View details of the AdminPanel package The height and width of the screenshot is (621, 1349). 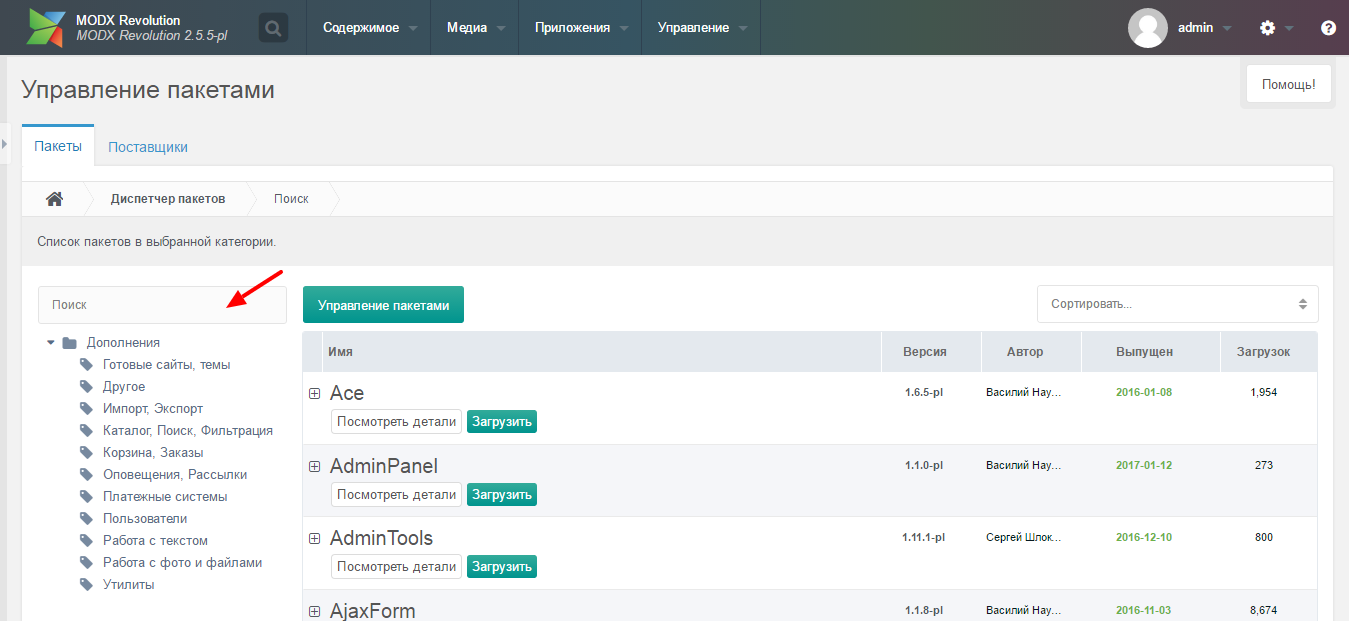[396, 494]
